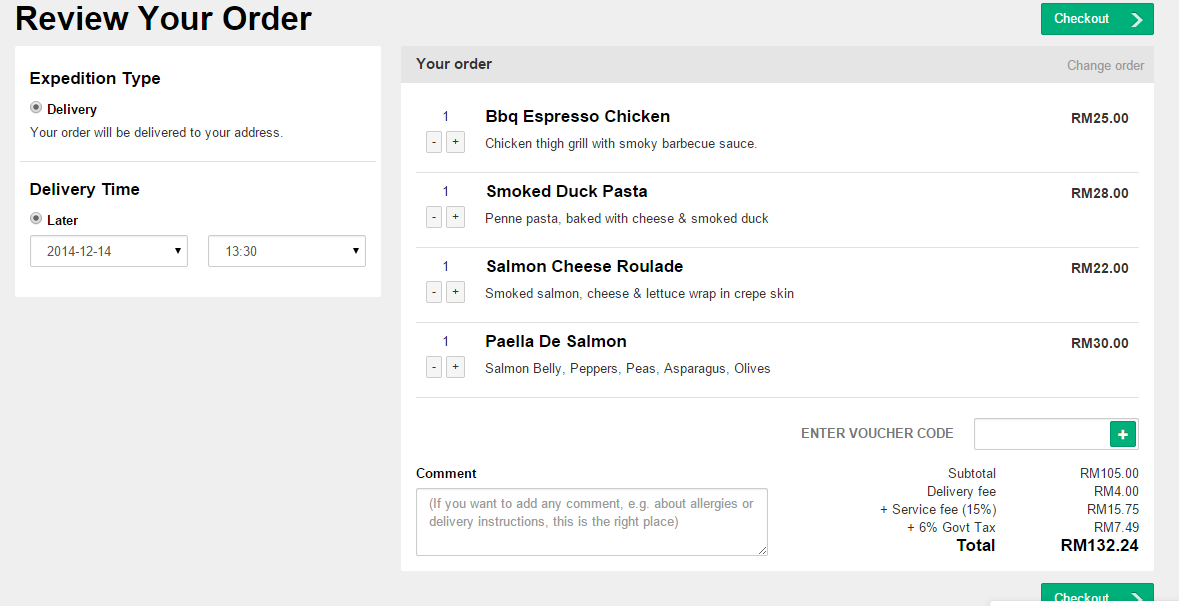Increase Paella De Salmon quantity
This screenshot has height=606, width=1179.
455,367
